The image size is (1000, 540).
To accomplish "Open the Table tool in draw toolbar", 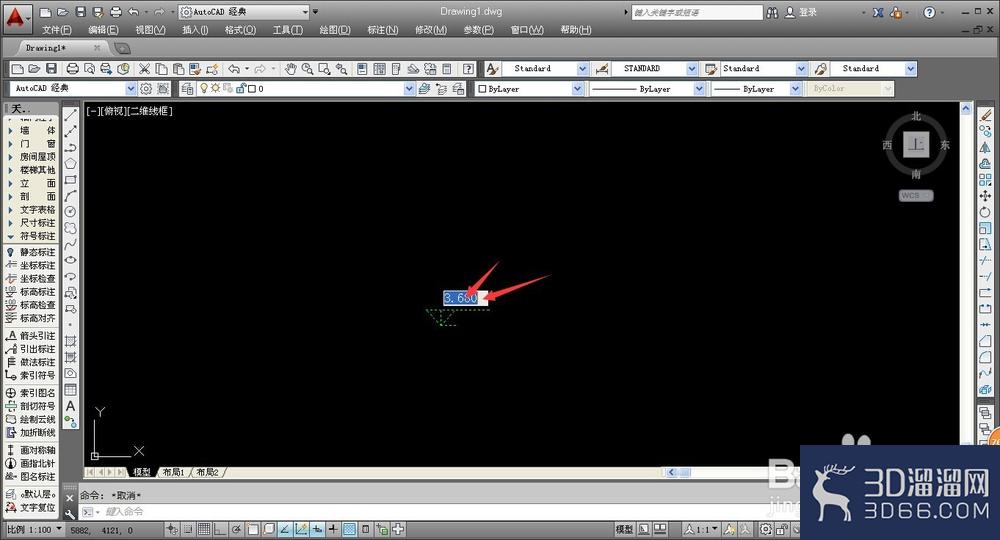I will pos(70,390).
